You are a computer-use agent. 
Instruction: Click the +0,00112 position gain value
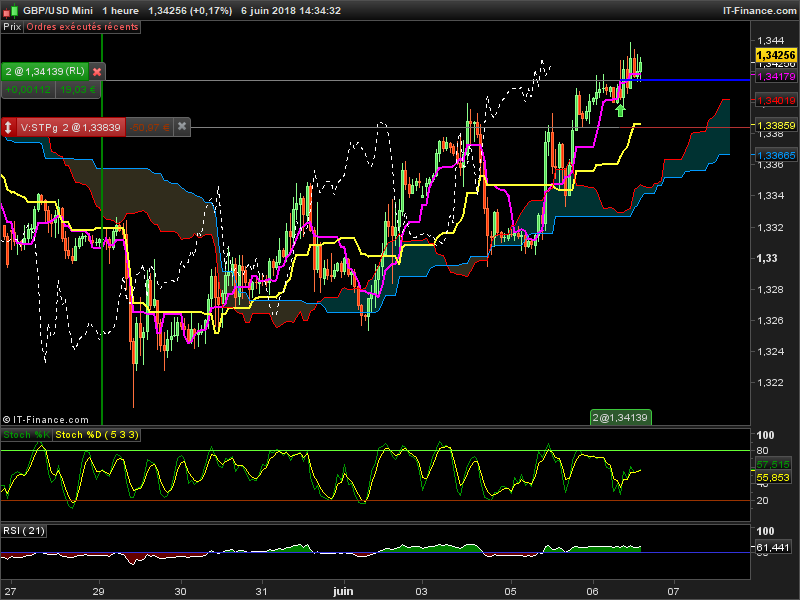click(x=28, y=90)
